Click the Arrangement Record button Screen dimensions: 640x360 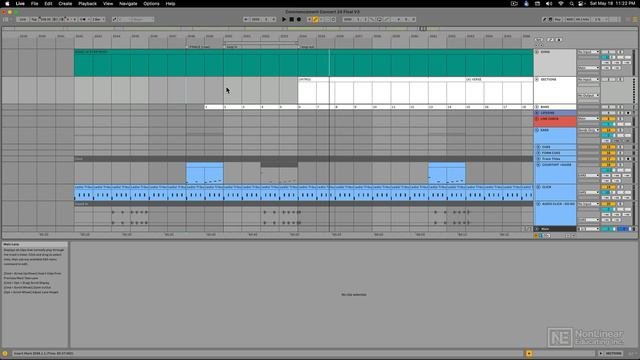coord(299,19)
